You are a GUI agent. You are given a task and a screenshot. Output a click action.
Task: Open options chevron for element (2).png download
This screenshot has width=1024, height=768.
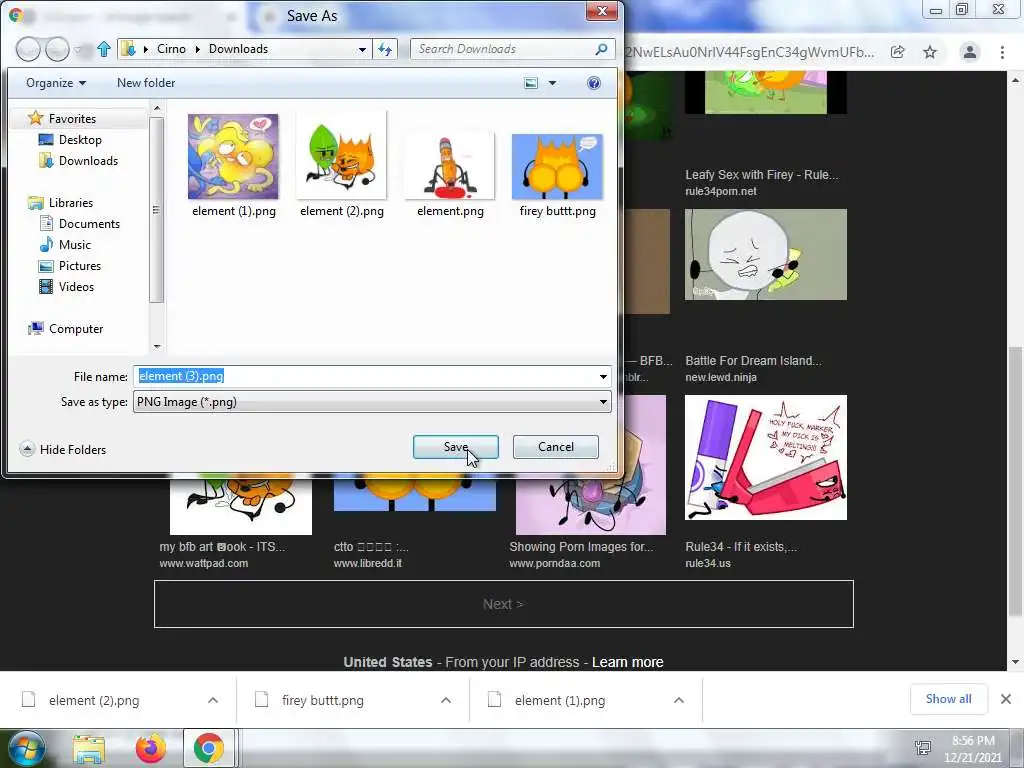pos(213,700)
